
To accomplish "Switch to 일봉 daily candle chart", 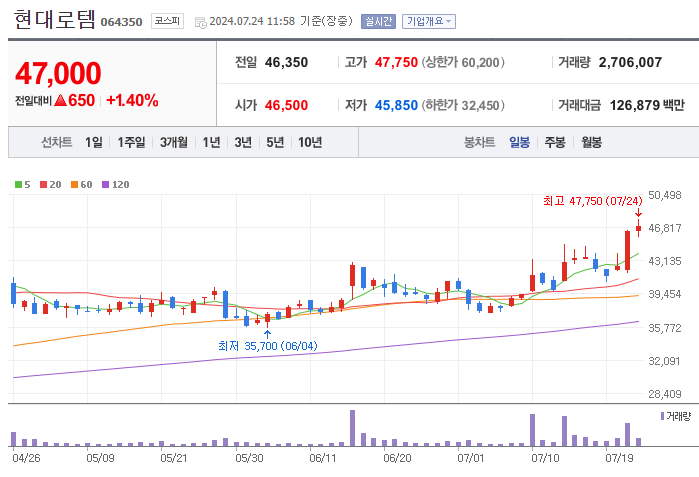I will pyautogui.click(x=520, y=142).
